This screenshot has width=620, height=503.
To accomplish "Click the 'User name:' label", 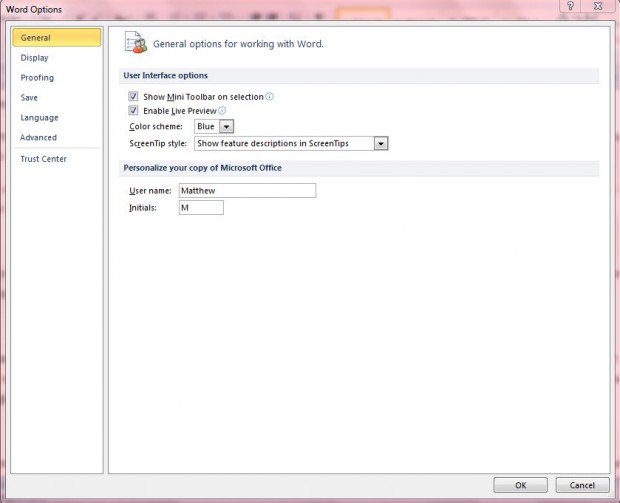I will [x=150, y=191].
